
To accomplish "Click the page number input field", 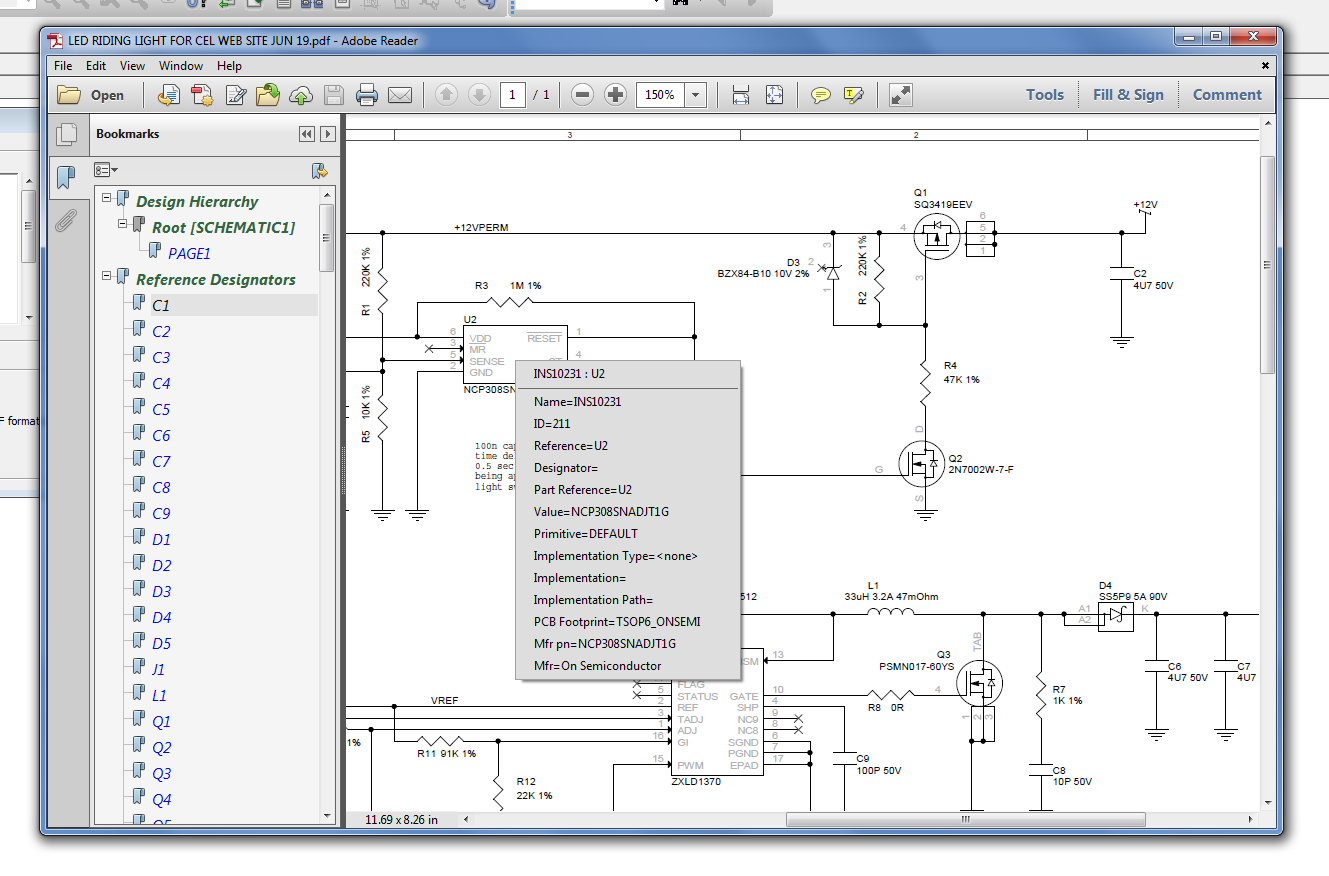I will click(513, 95).
